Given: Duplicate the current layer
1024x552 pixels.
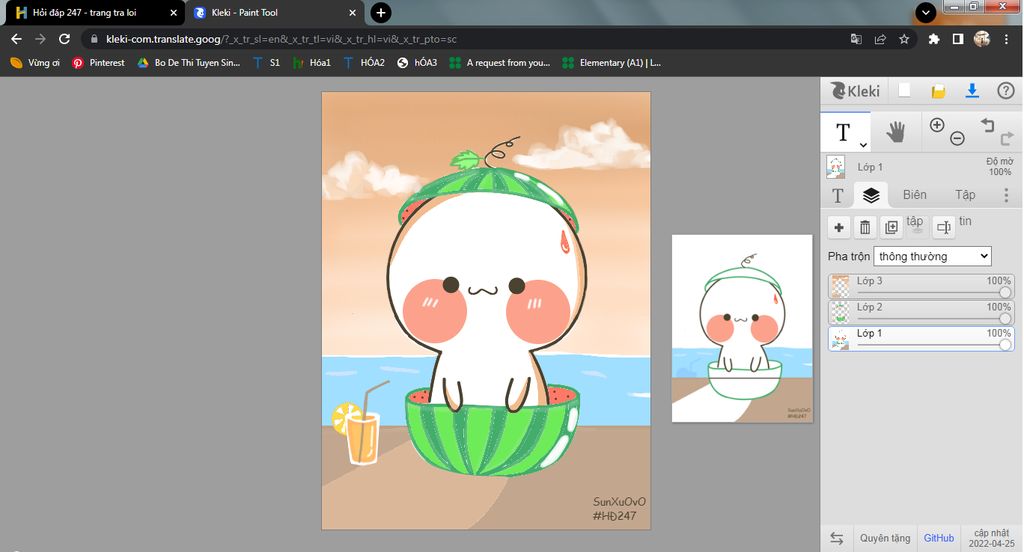Looking at the screenshot, I should tap(891, 227).
